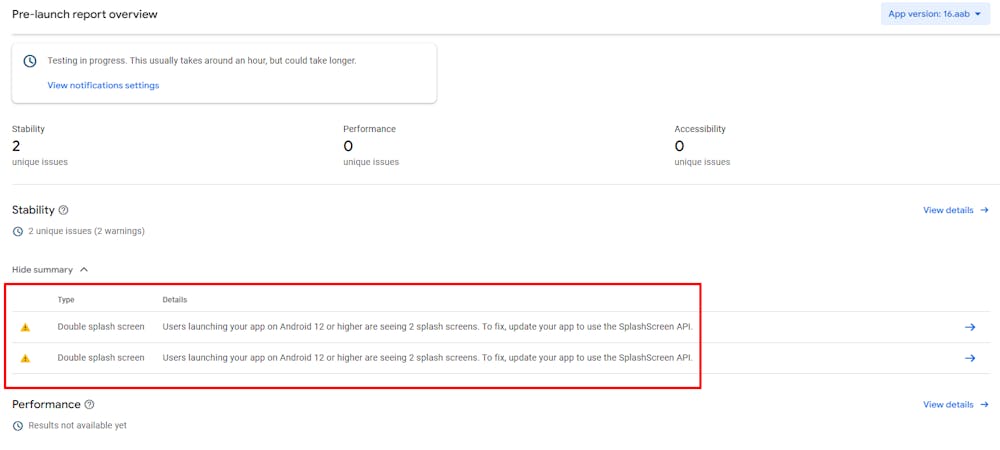Click the arrow beside Performance View details
Image resolution: width=1000 pixels, height=450 pixels.
[x=985, y=405]
